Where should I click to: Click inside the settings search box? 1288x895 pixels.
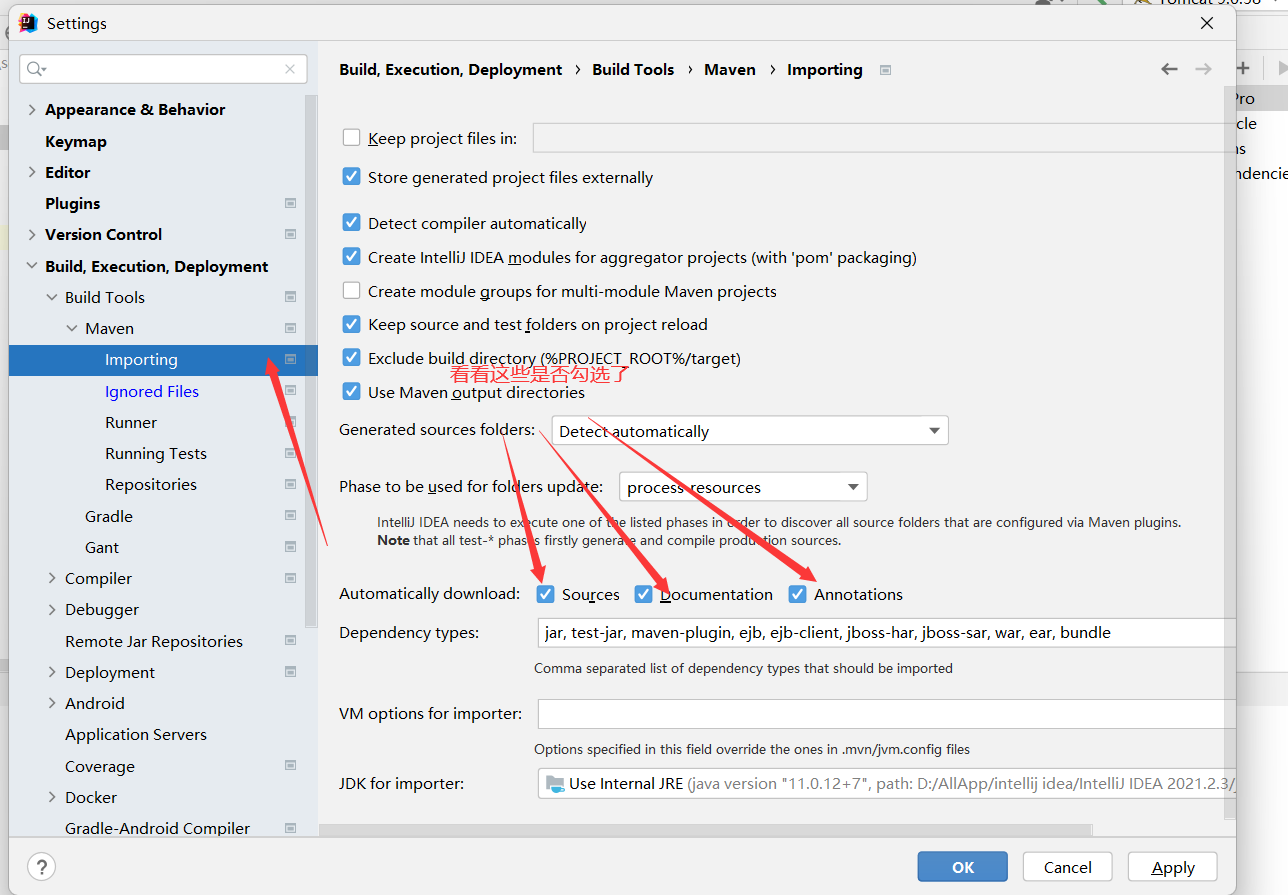(164, 69)
